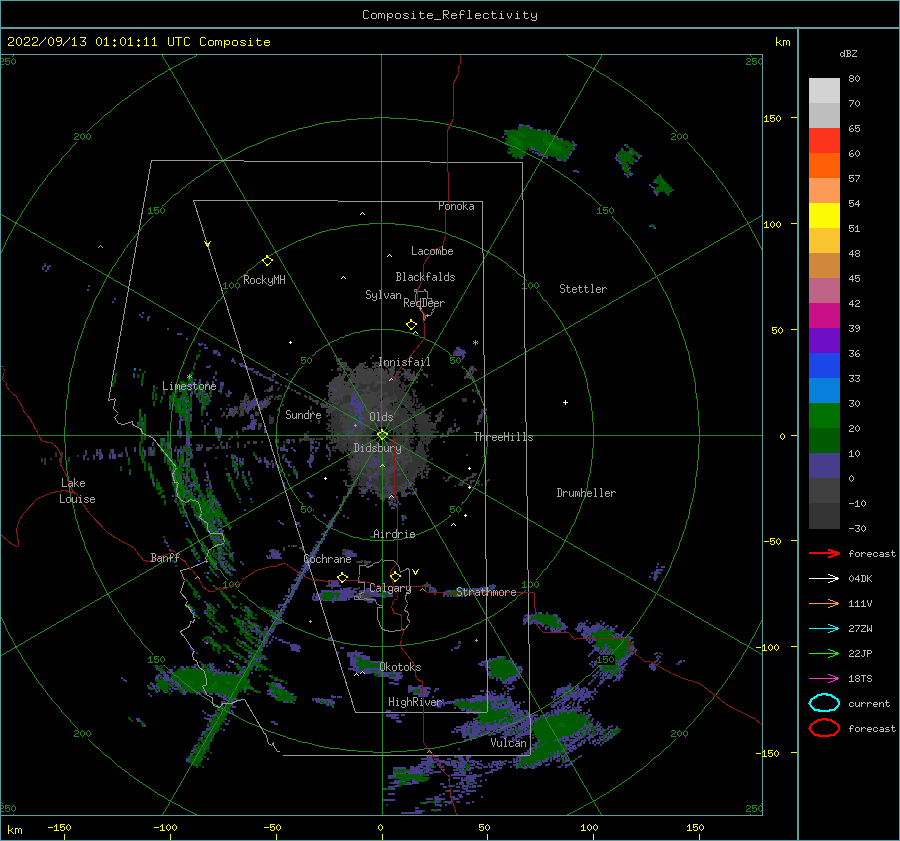Click the gray clutter echo around Olds

pos(382,431)
